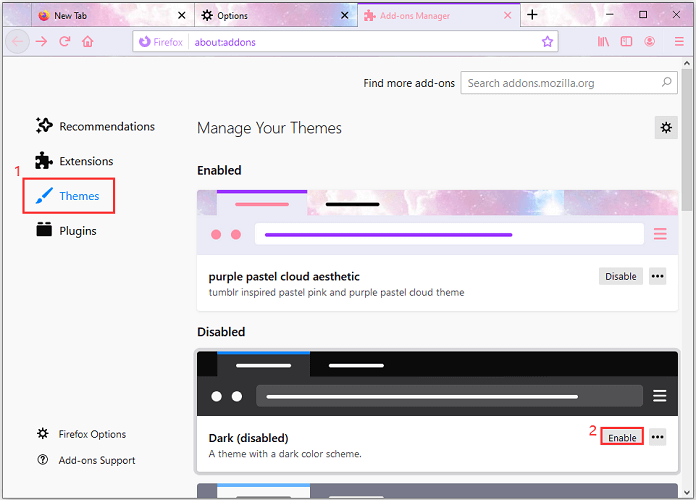Close the Add-ons Manager tab
The image size is (696, 500).
pos(508,16)
